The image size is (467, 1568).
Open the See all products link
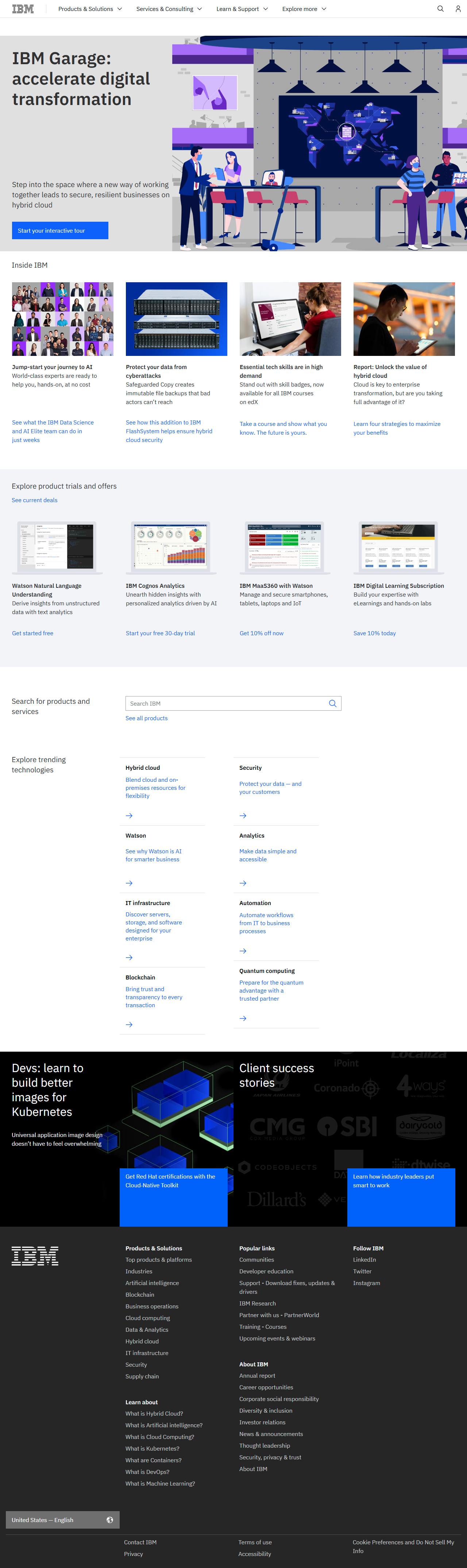(146, 718)
